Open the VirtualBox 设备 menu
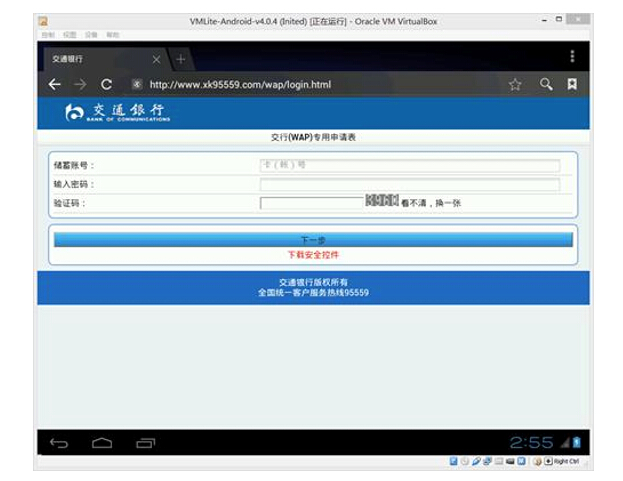623x481 pixels. 91,35
